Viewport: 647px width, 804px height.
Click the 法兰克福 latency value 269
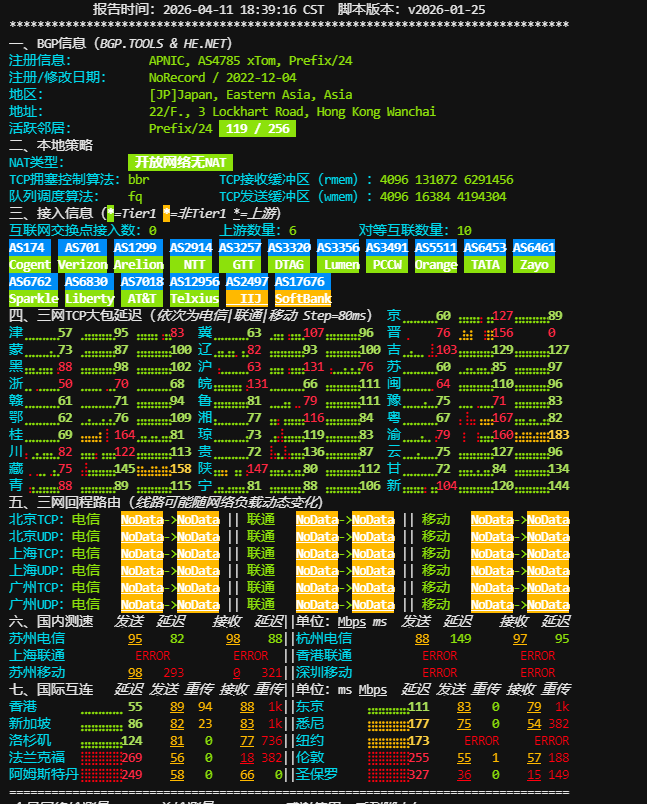(x=132, y=757)
